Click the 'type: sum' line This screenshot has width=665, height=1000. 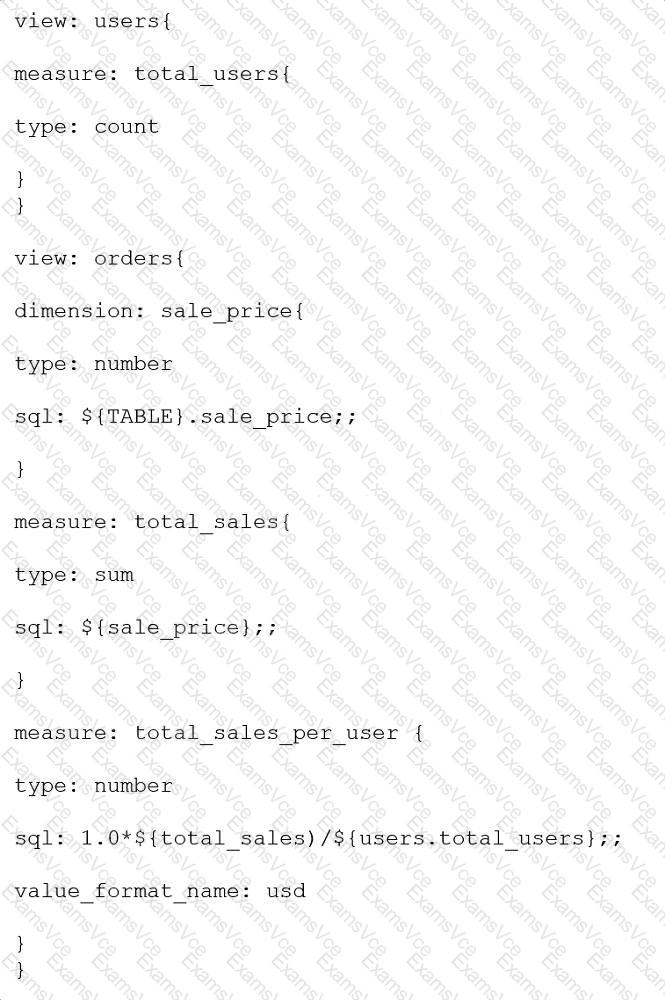pyautogui.click(x=74, y=575)
